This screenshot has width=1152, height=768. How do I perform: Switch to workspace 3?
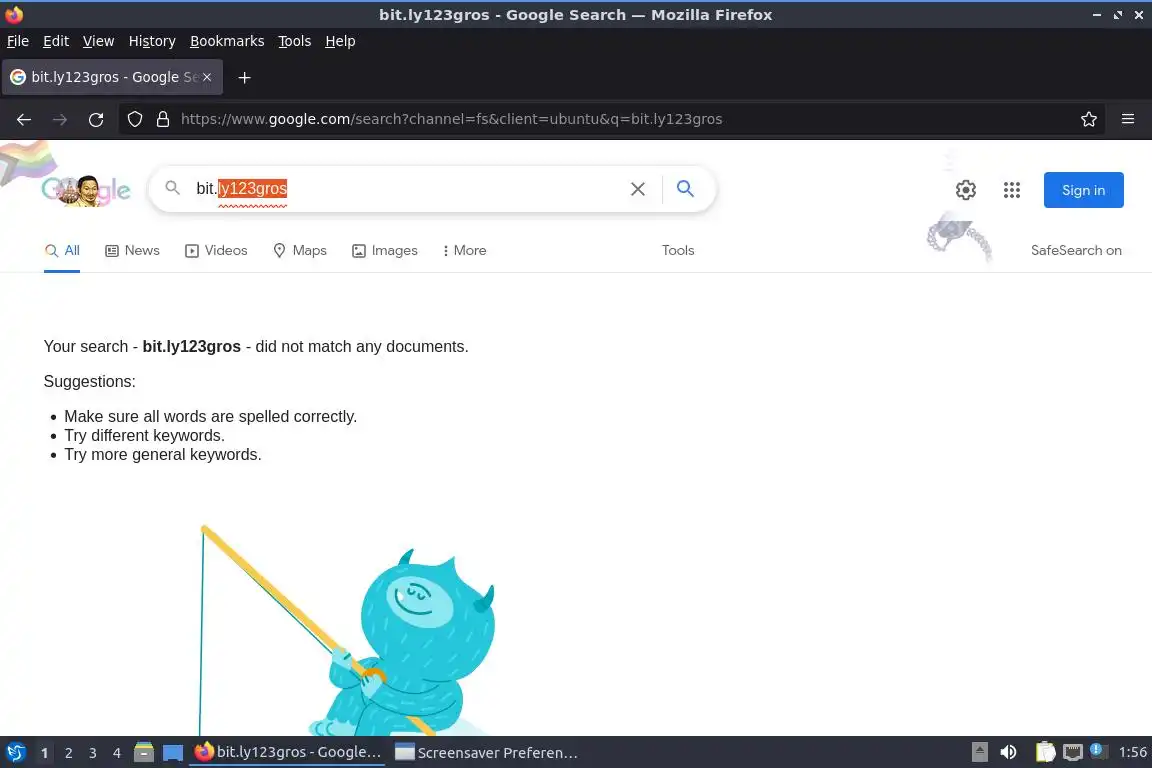[93, 753]
